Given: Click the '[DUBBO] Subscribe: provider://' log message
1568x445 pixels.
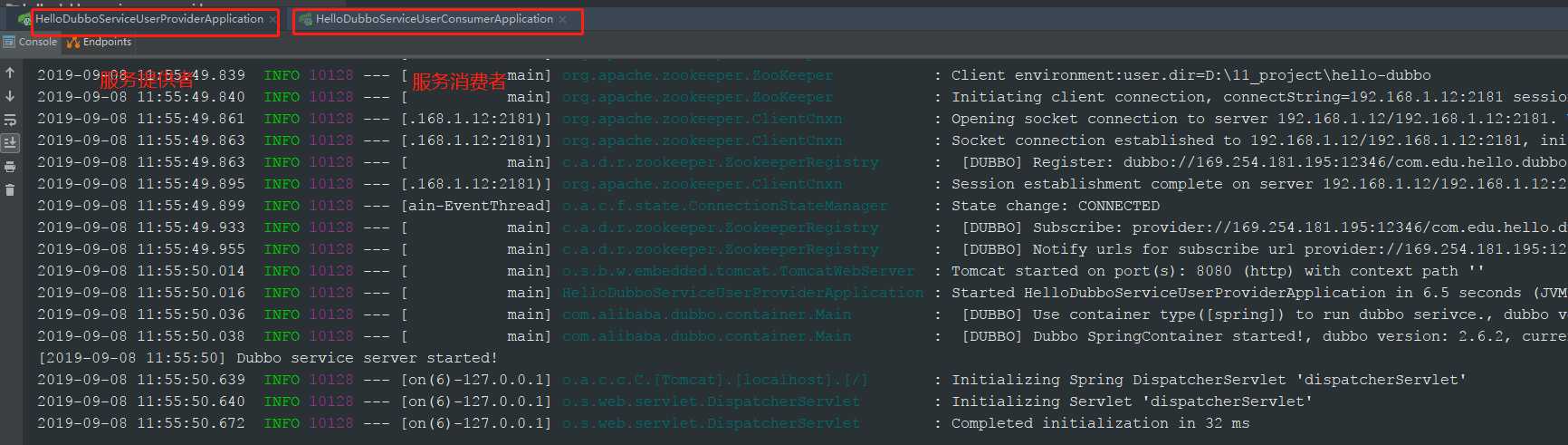Looking at the screenshot, I should pos(1264,227).
